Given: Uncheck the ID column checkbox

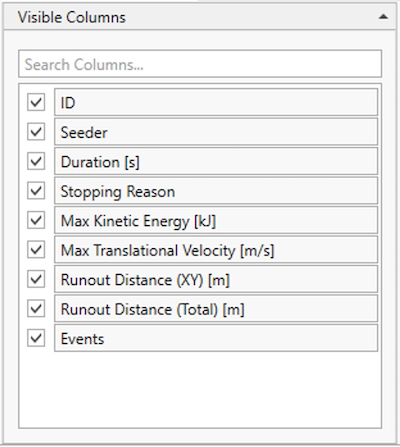Looking at the screenshot, I should 36,102.
